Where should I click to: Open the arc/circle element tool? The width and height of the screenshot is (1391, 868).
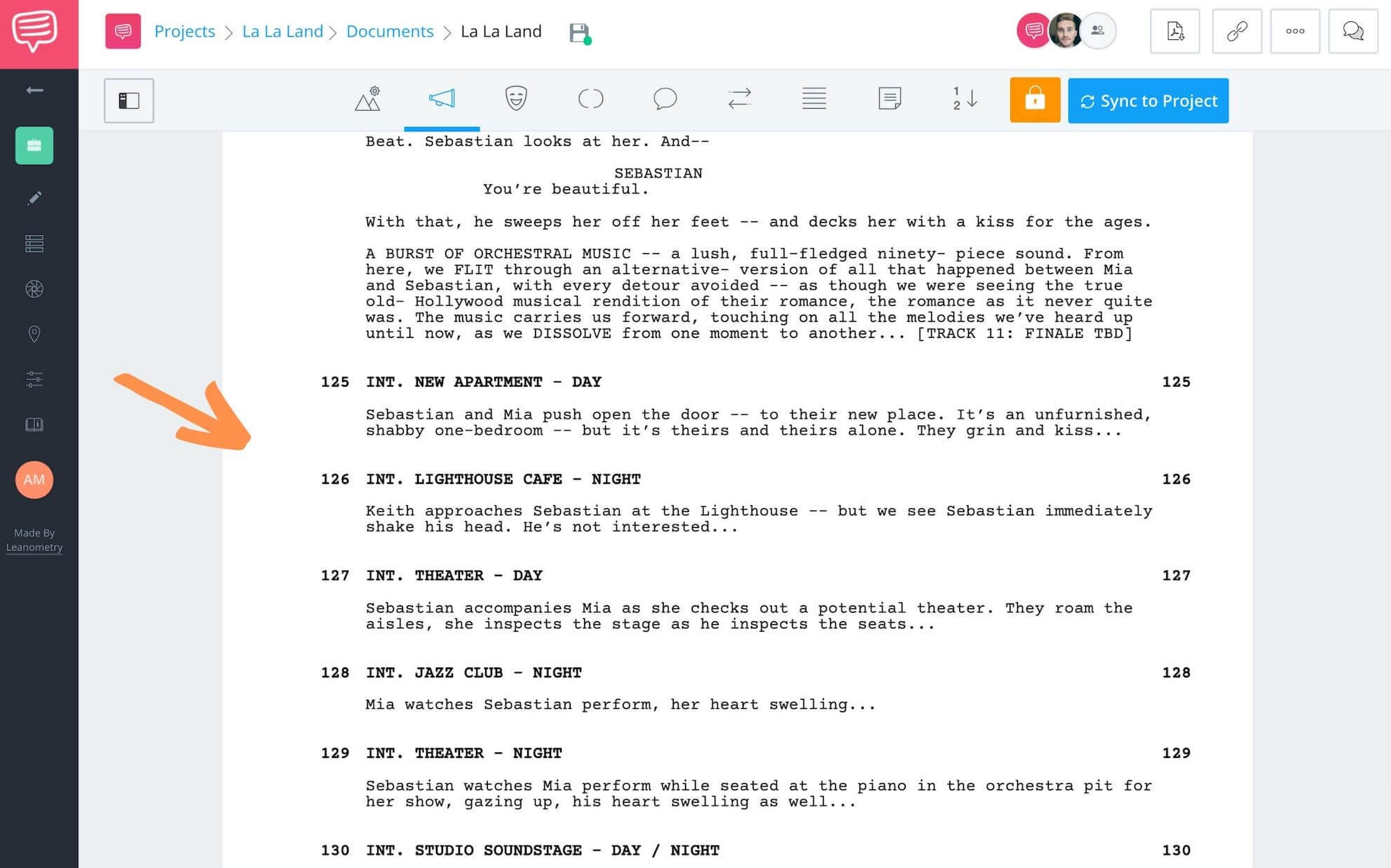point(590,99)
